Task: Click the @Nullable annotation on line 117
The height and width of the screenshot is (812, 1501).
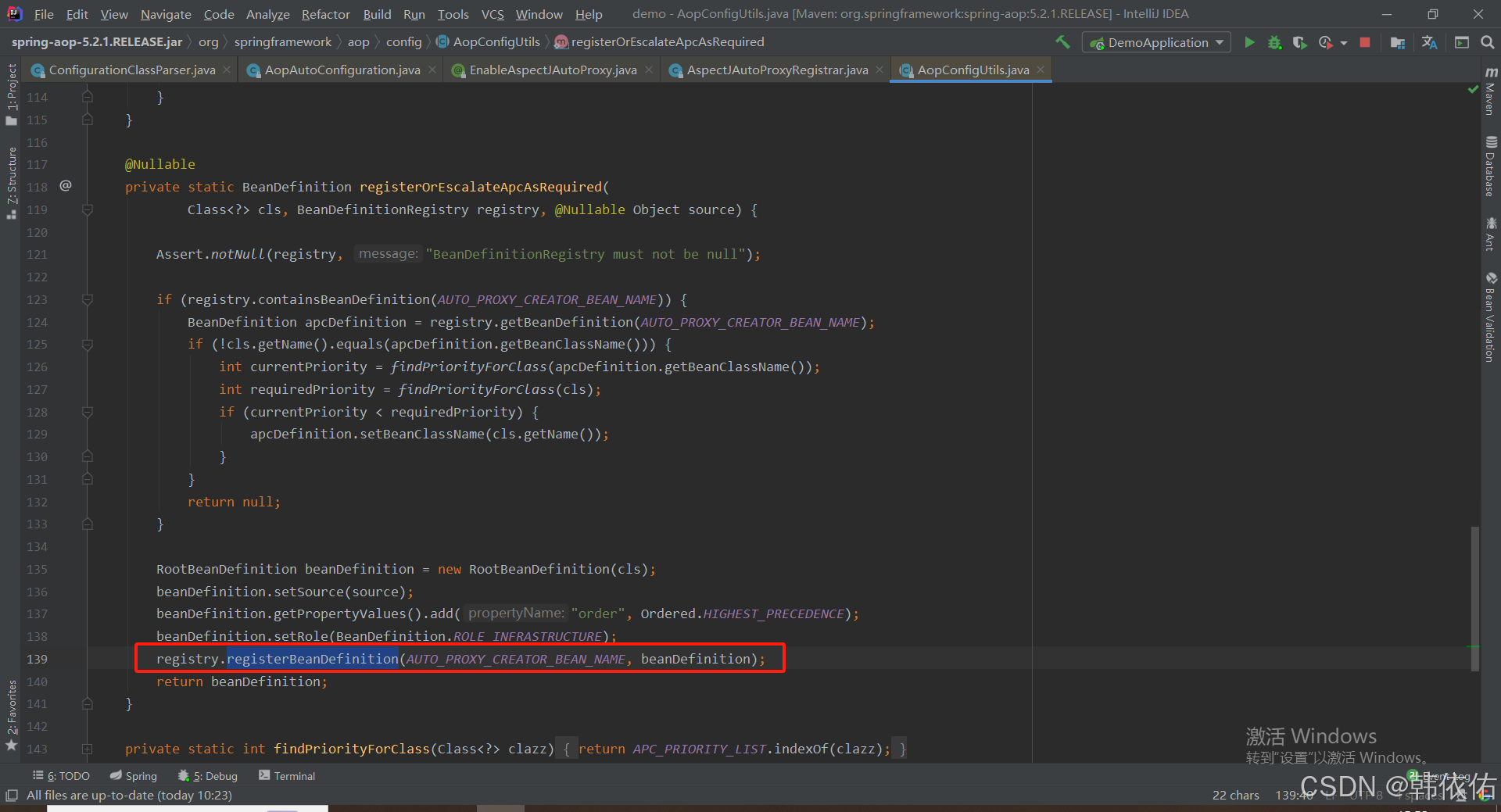Action: coord(160,164)
